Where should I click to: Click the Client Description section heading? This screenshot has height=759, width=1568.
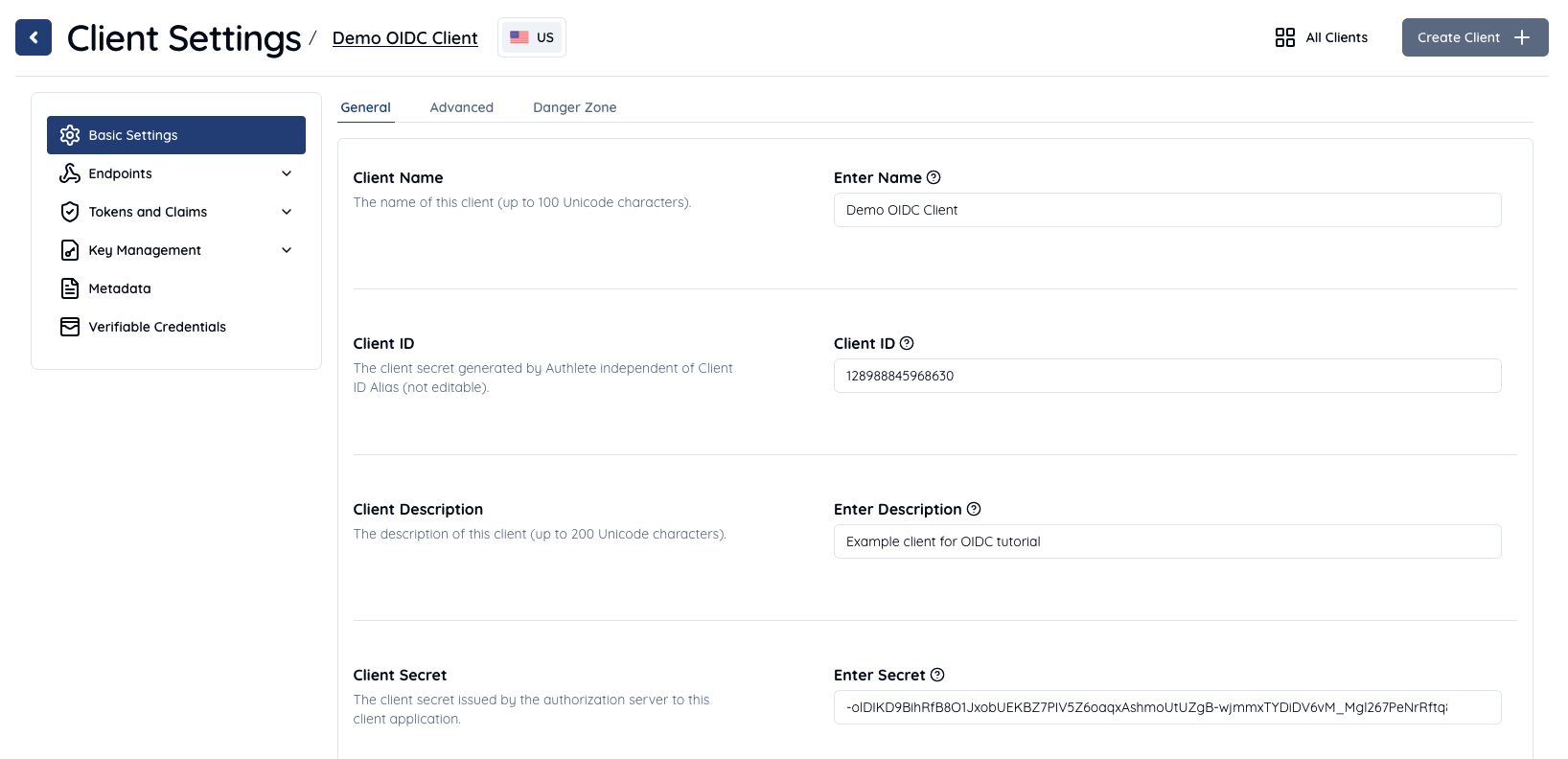coord(418,509)
